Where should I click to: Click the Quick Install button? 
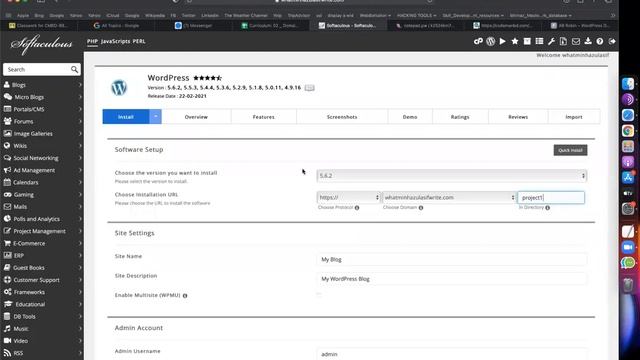pyautogui.click(x=570, y=150)
